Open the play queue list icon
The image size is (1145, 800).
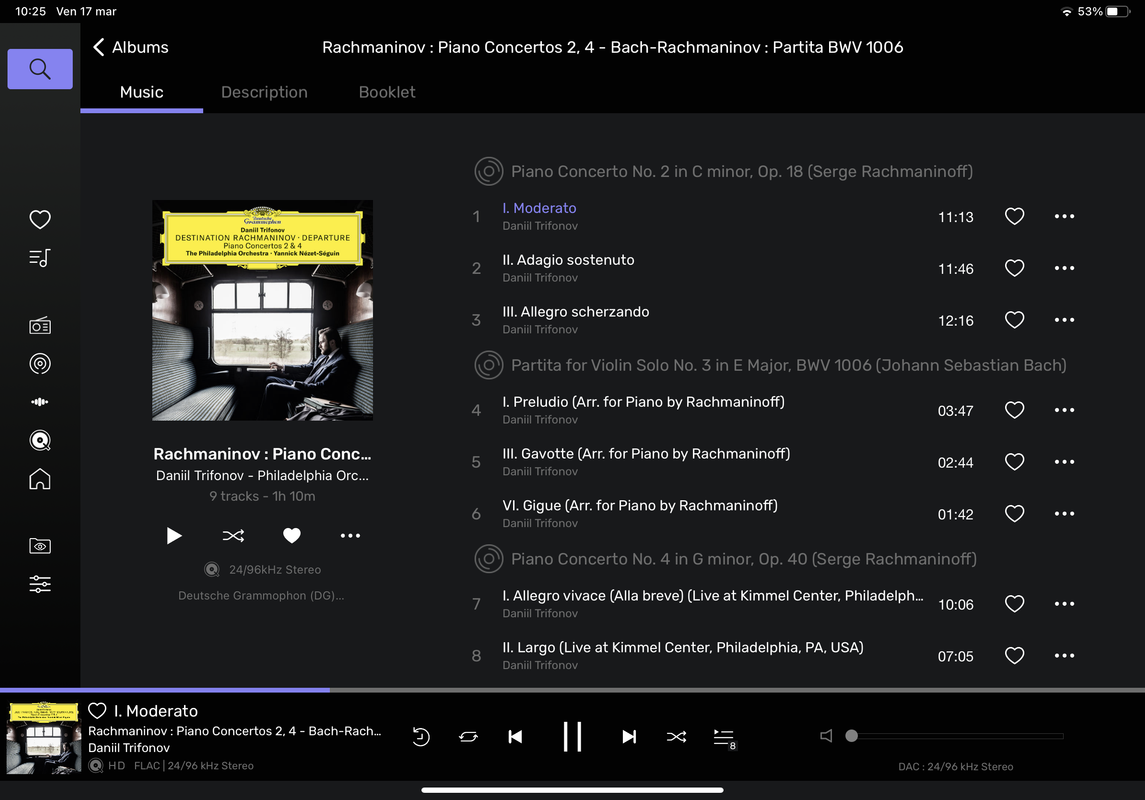pos(724,738)
